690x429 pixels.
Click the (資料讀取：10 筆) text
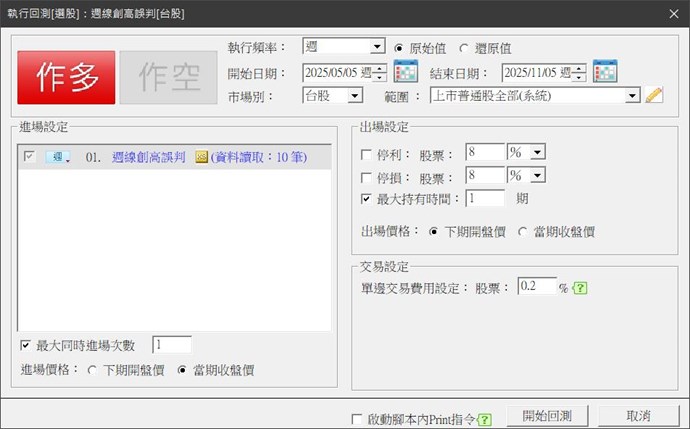259,157
